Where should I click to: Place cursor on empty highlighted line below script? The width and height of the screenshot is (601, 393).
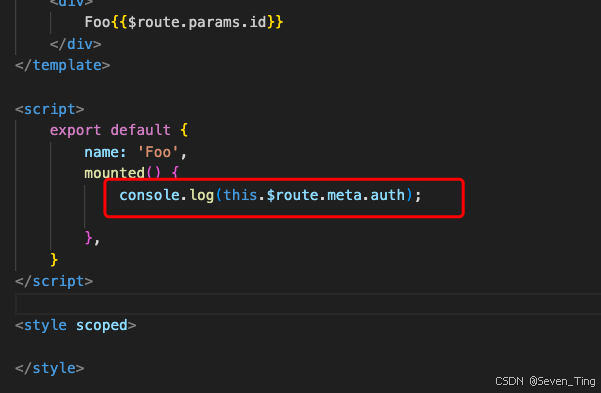pos(308,304)
